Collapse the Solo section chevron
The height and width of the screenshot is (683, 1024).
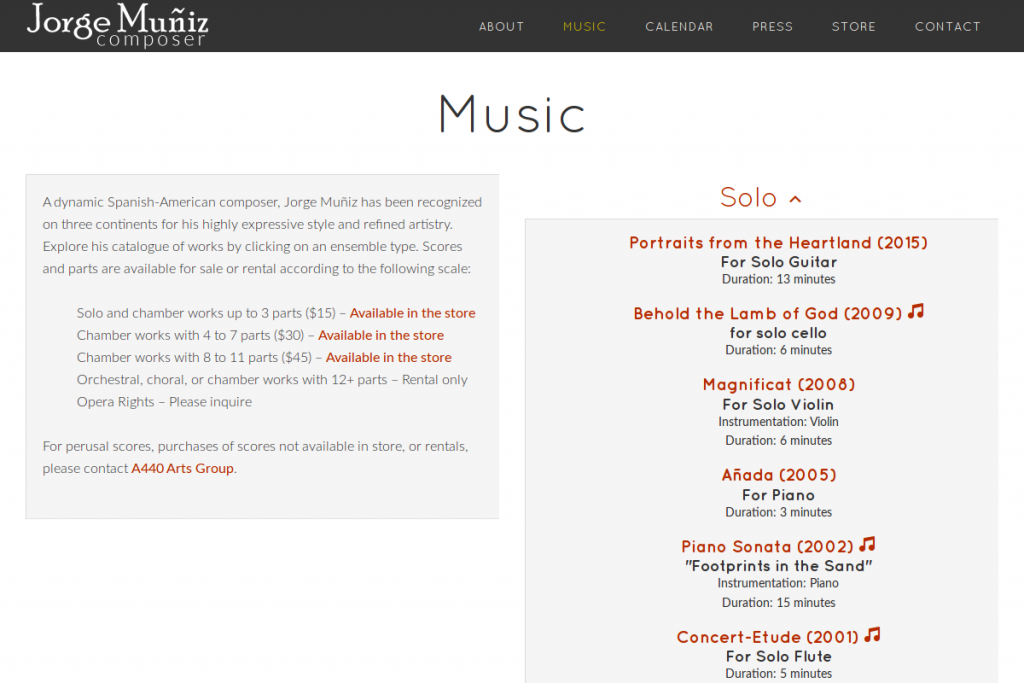point(795,199)
